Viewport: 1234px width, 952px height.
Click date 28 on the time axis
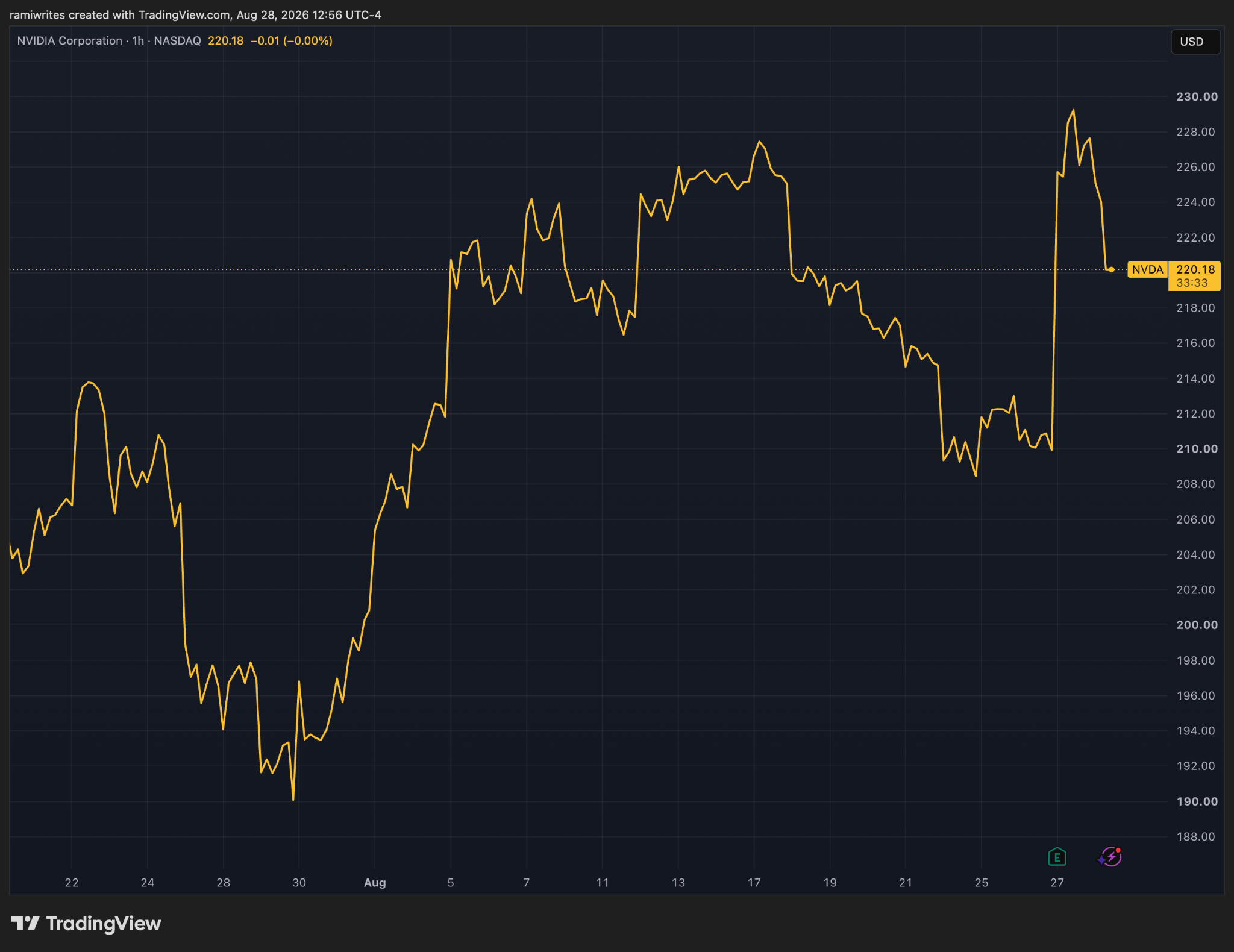(224, 883)
